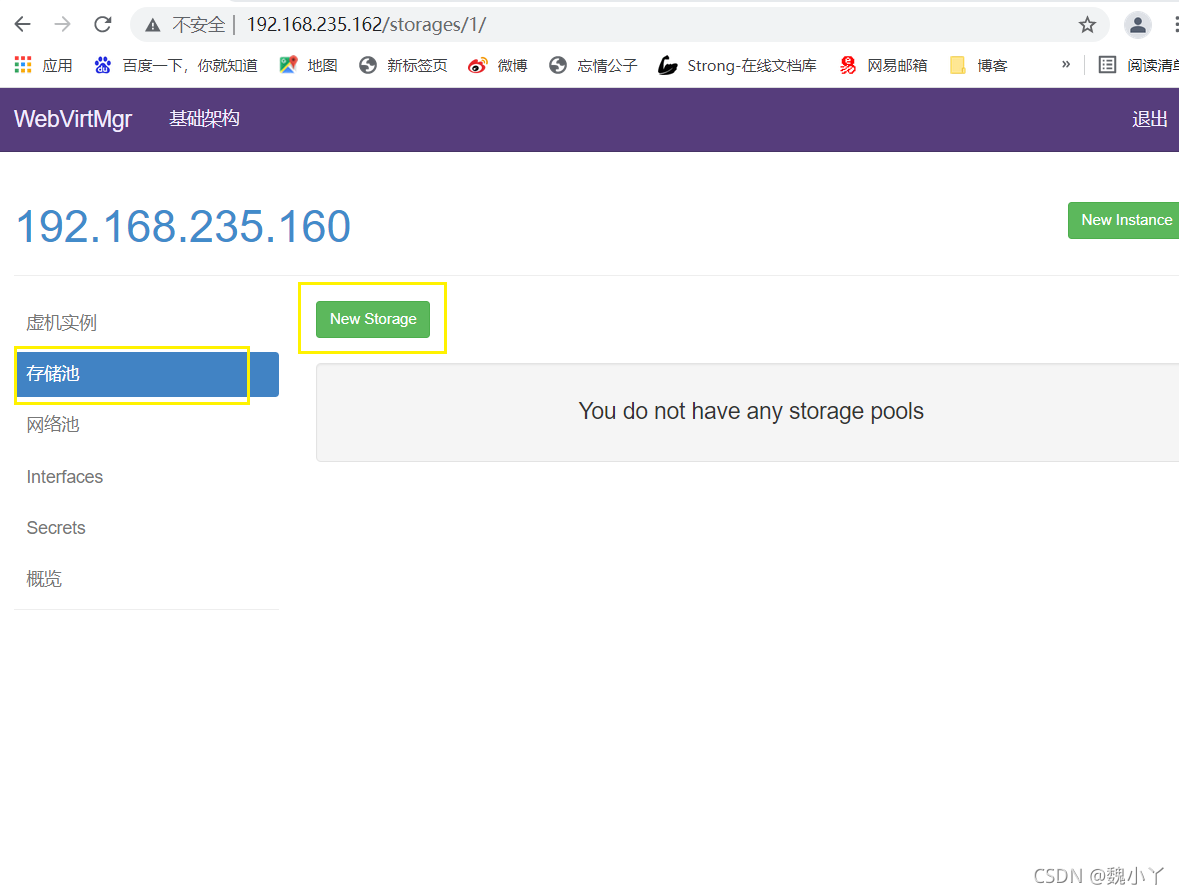Open Interfaces in the sidebar

tap(147, 477)
